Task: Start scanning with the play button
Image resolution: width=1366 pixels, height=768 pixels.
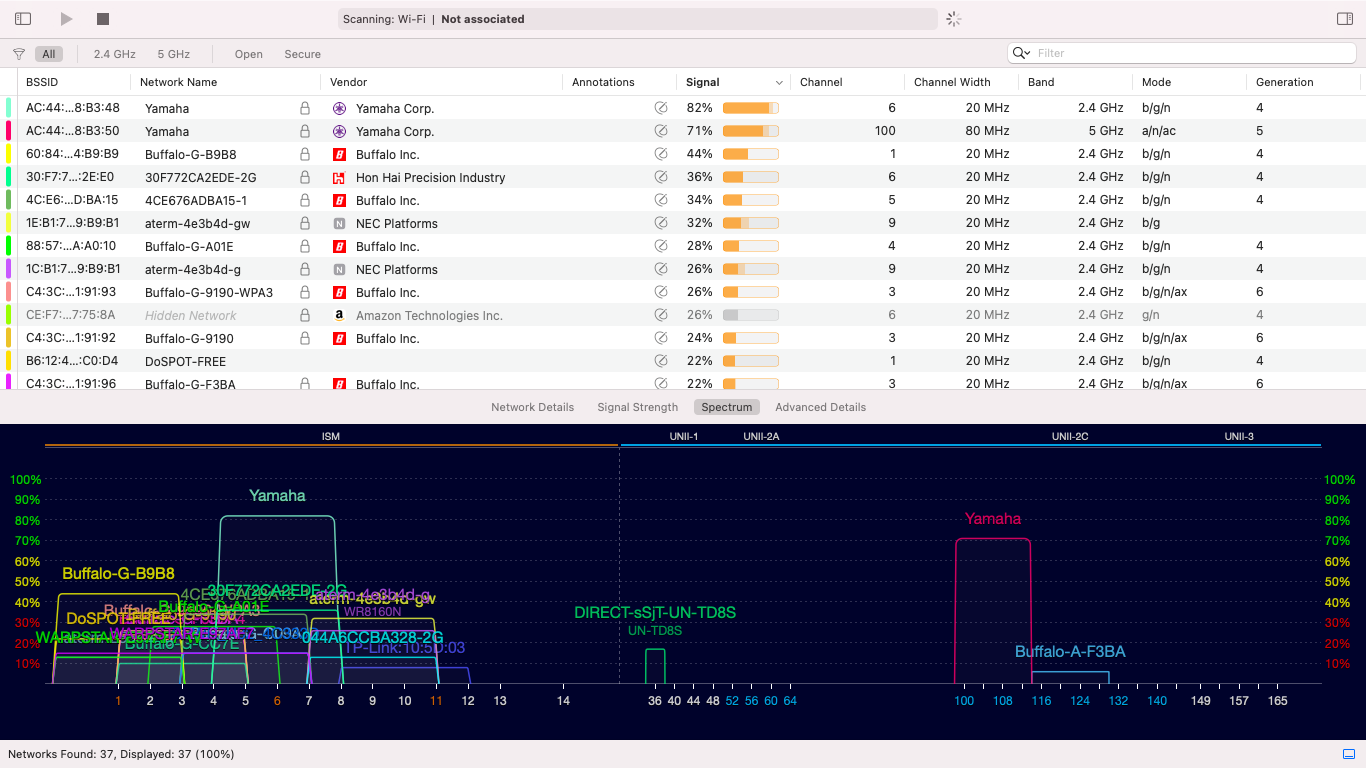Action: click(x=66, y=19)
